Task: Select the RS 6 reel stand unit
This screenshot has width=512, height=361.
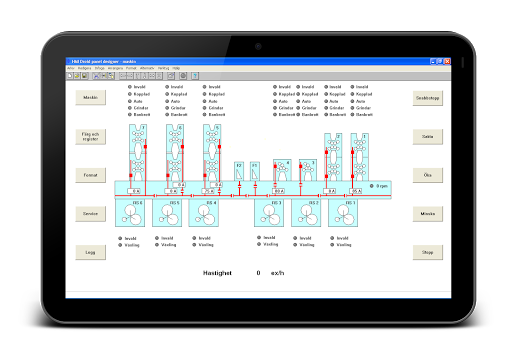Action: point(130,213)
